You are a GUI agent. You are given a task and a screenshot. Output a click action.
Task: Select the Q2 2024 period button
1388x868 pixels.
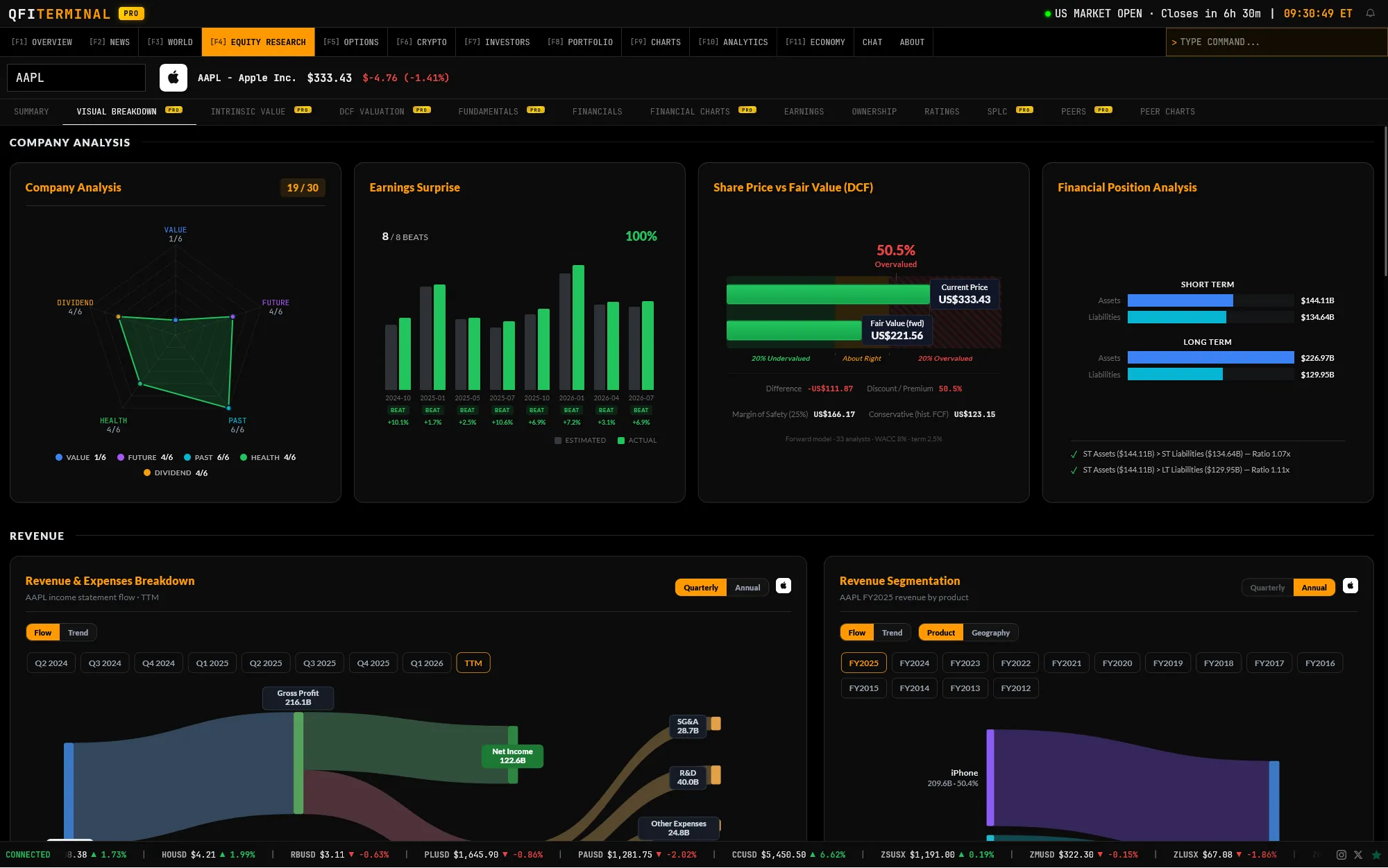(x=51, y=663)
